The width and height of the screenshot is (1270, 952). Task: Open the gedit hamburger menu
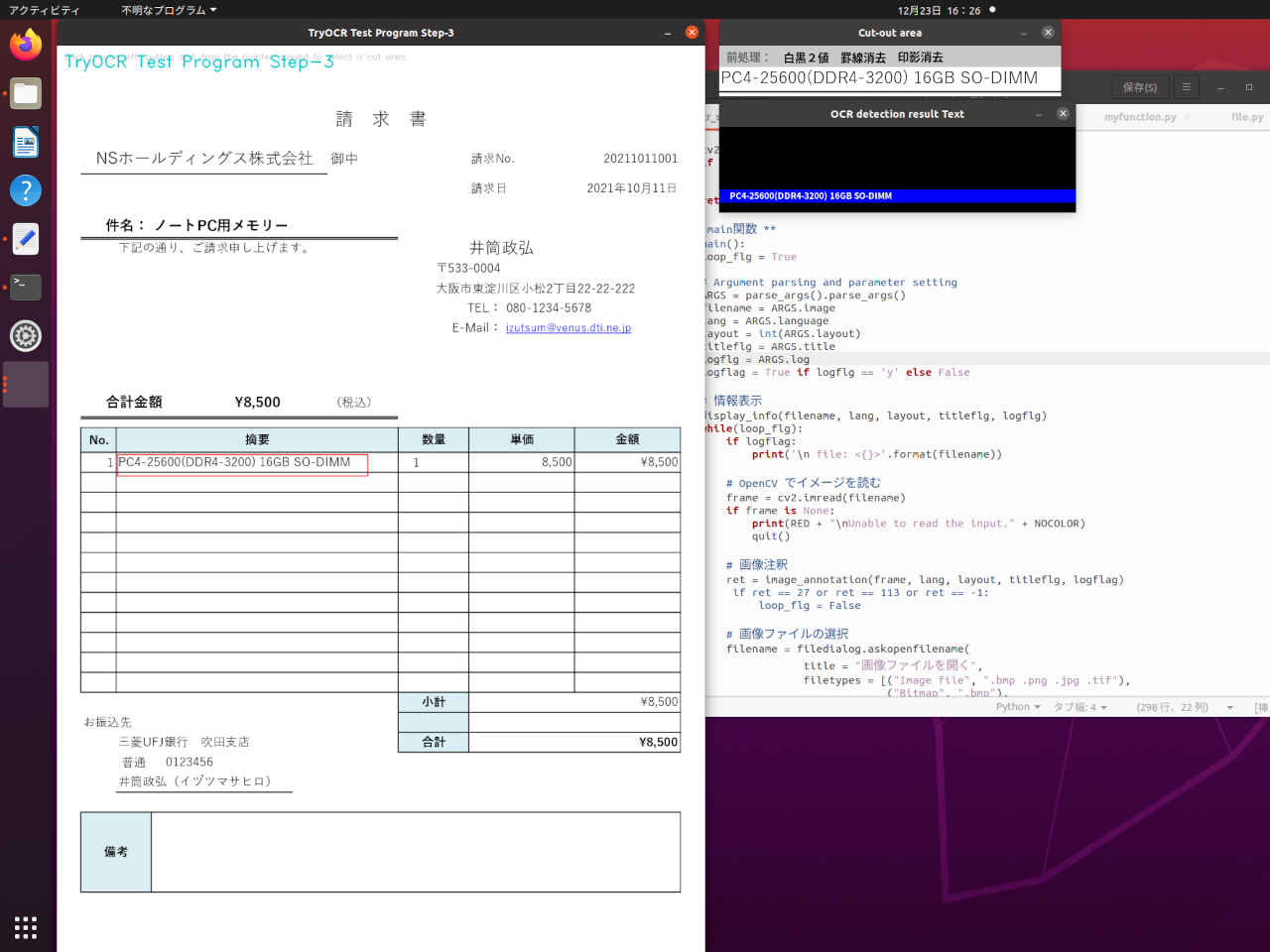(x=1186, y=87)
